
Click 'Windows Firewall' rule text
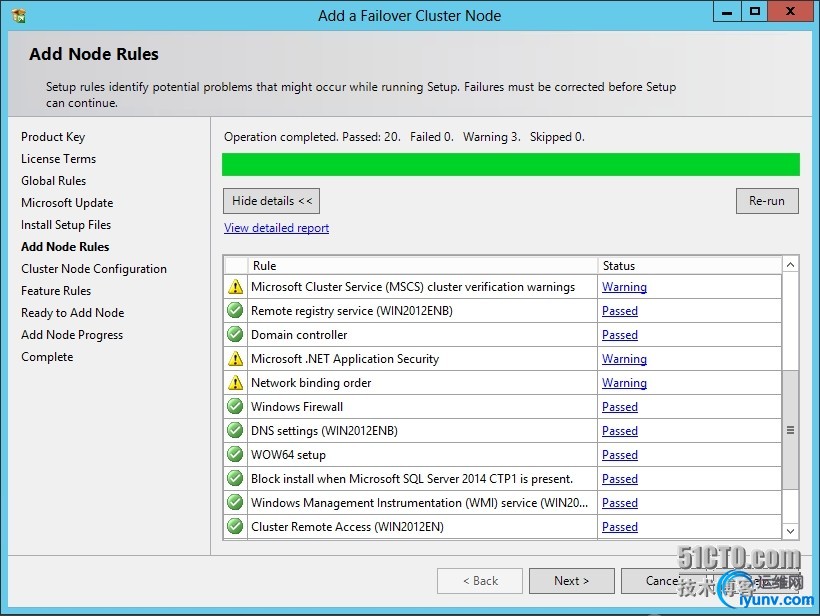click(x=297, y=407)
